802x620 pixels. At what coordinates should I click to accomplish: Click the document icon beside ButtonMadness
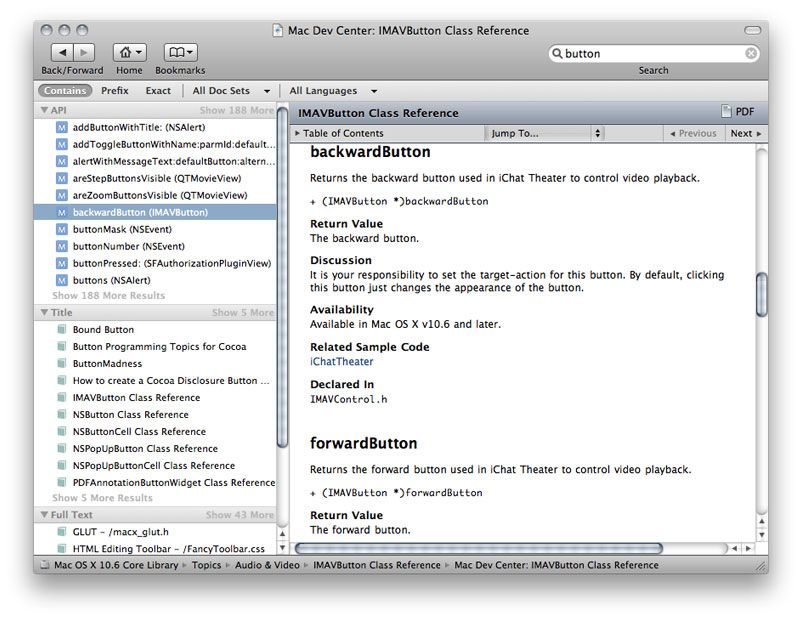point(60,363)
